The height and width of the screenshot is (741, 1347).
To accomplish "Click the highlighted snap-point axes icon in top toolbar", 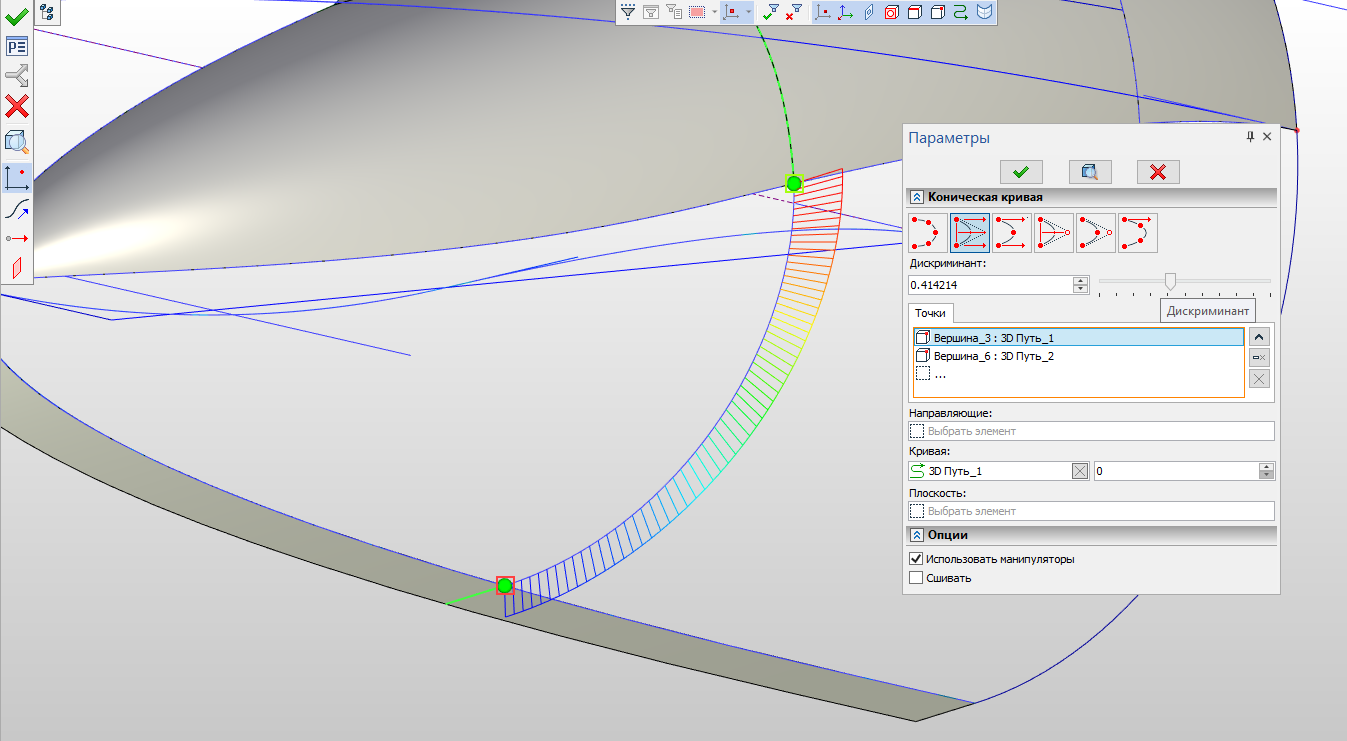I will tap(731, 13).
